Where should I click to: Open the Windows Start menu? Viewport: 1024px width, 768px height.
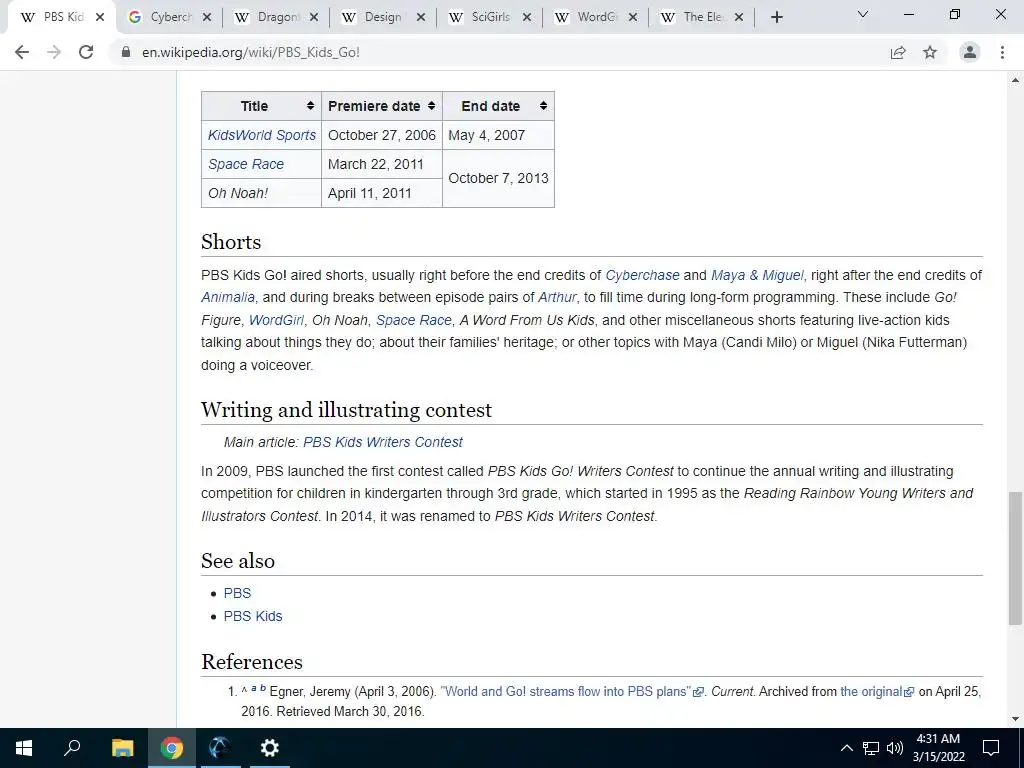point(24,748)
